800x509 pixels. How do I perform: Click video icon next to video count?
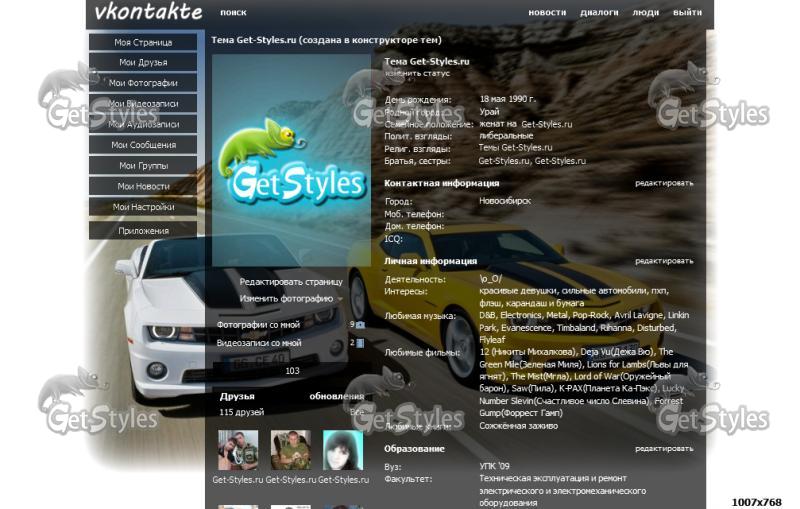(360, 343)
